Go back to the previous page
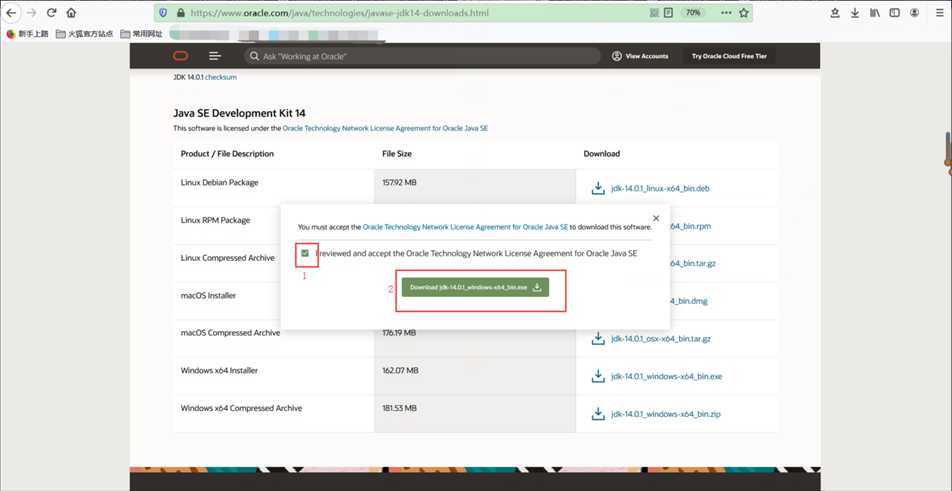952x491 pixels. 11,13
